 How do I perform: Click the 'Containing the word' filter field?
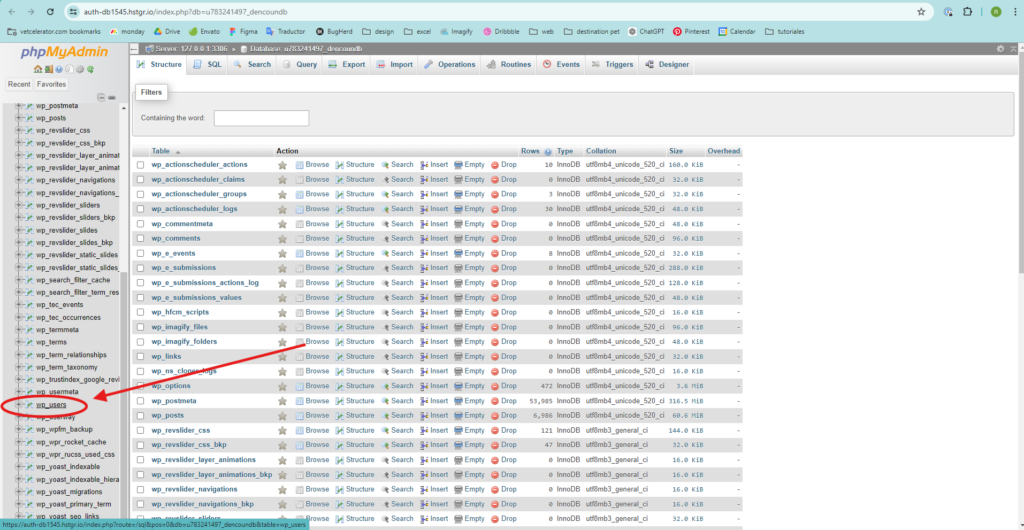(261, 118)
